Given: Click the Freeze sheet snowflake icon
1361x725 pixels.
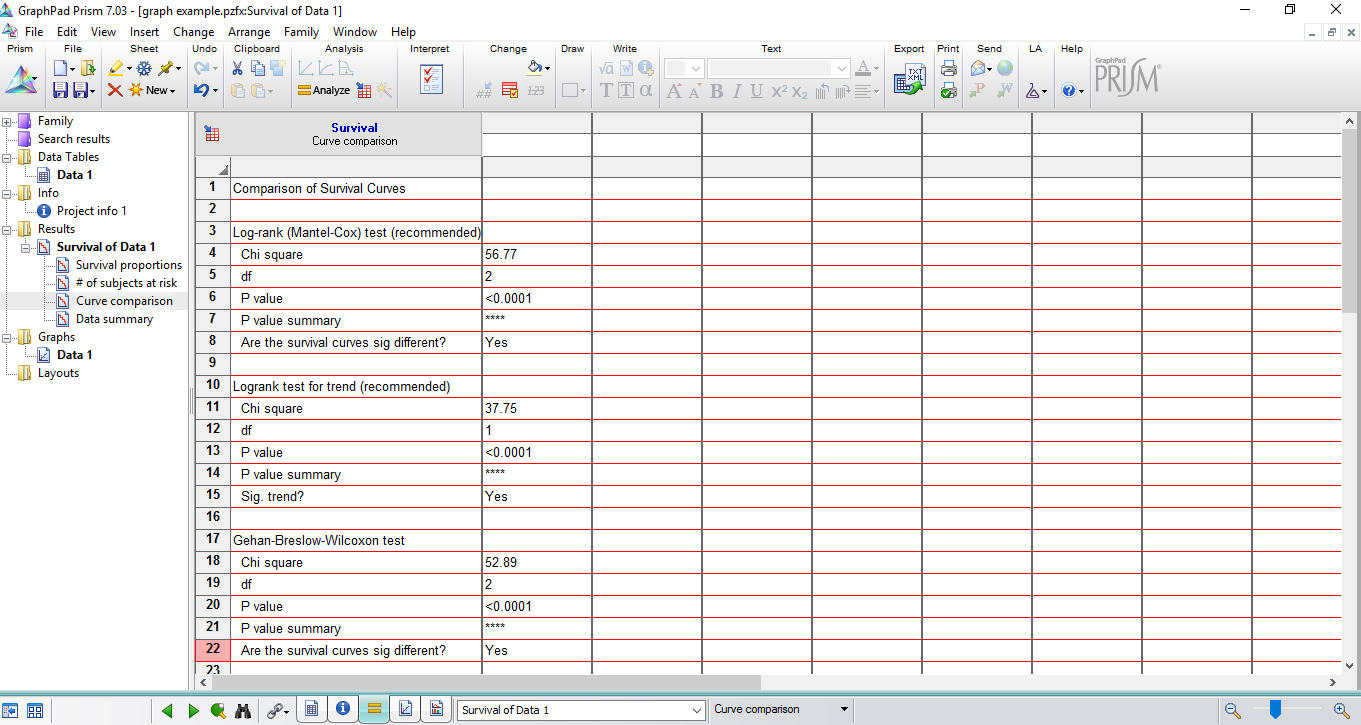Looking at the screenshot, I should click(x=144, y=68).
